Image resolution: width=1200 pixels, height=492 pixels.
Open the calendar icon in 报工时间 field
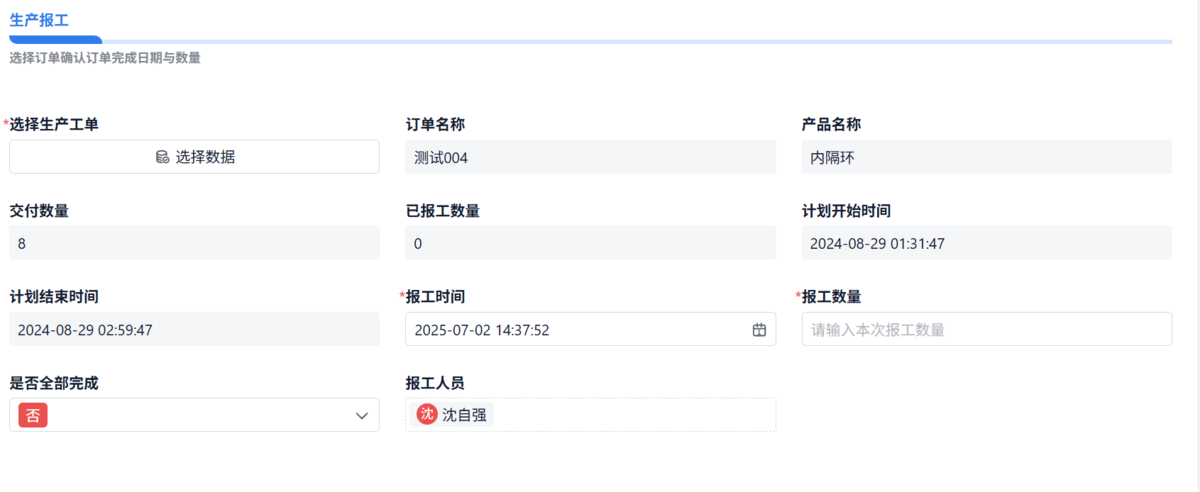(759, 329)
